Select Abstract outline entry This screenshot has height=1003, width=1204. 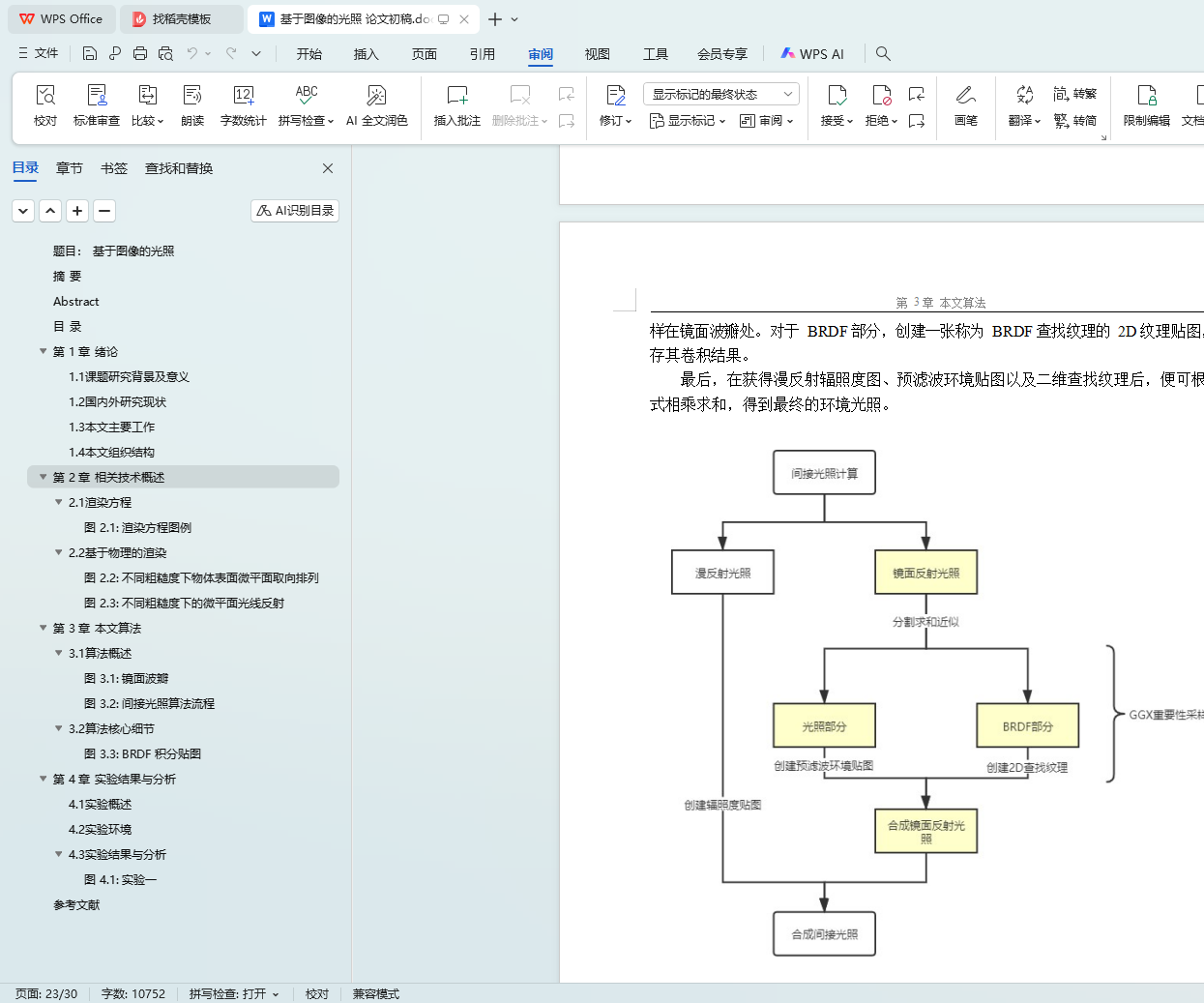tap(76, 301)
